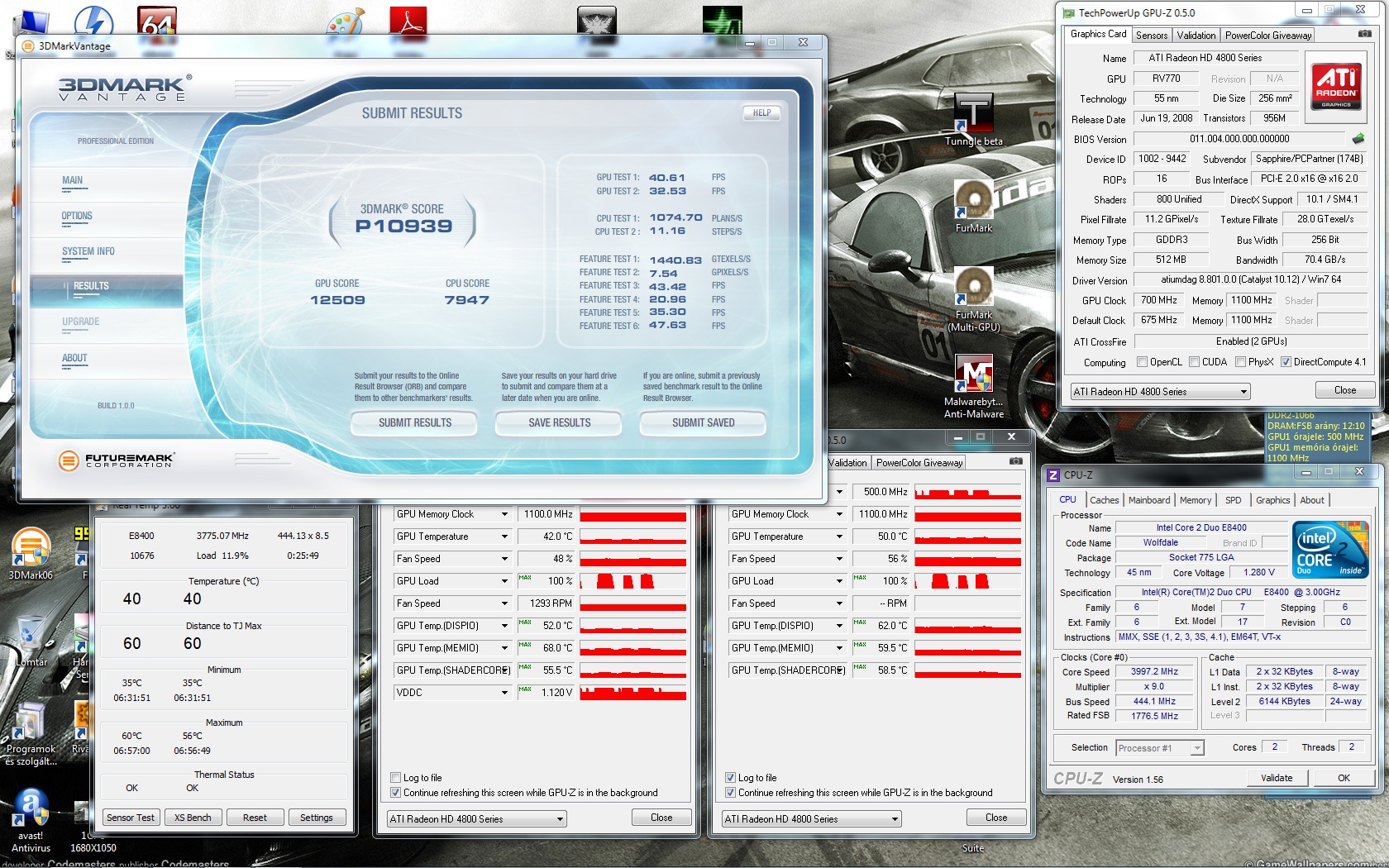The width and height of the screenshot is (1389, 868).
Task: Click the purple CPU-Z title bar icon
Action: tap(1053, 475)
